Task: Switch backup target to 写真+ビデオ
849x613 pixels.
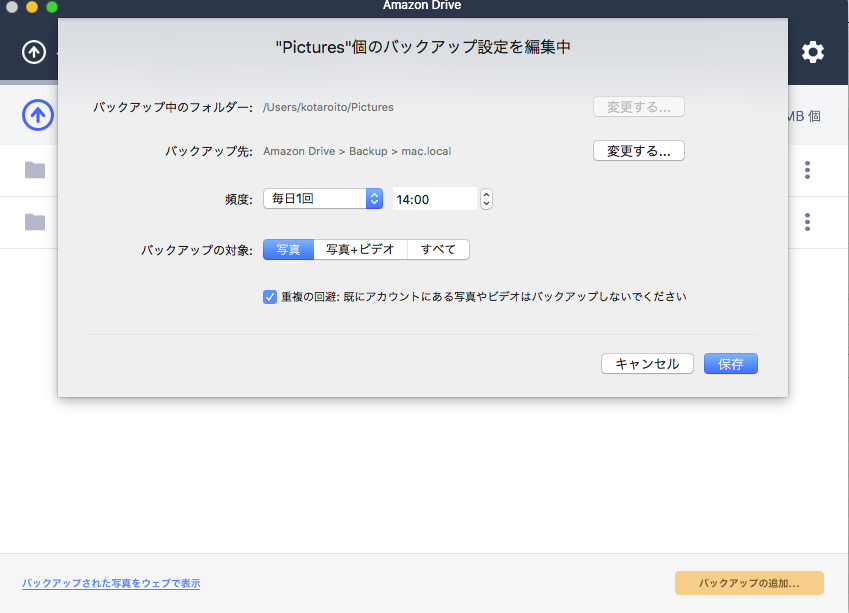Action: tap(361, 249)
